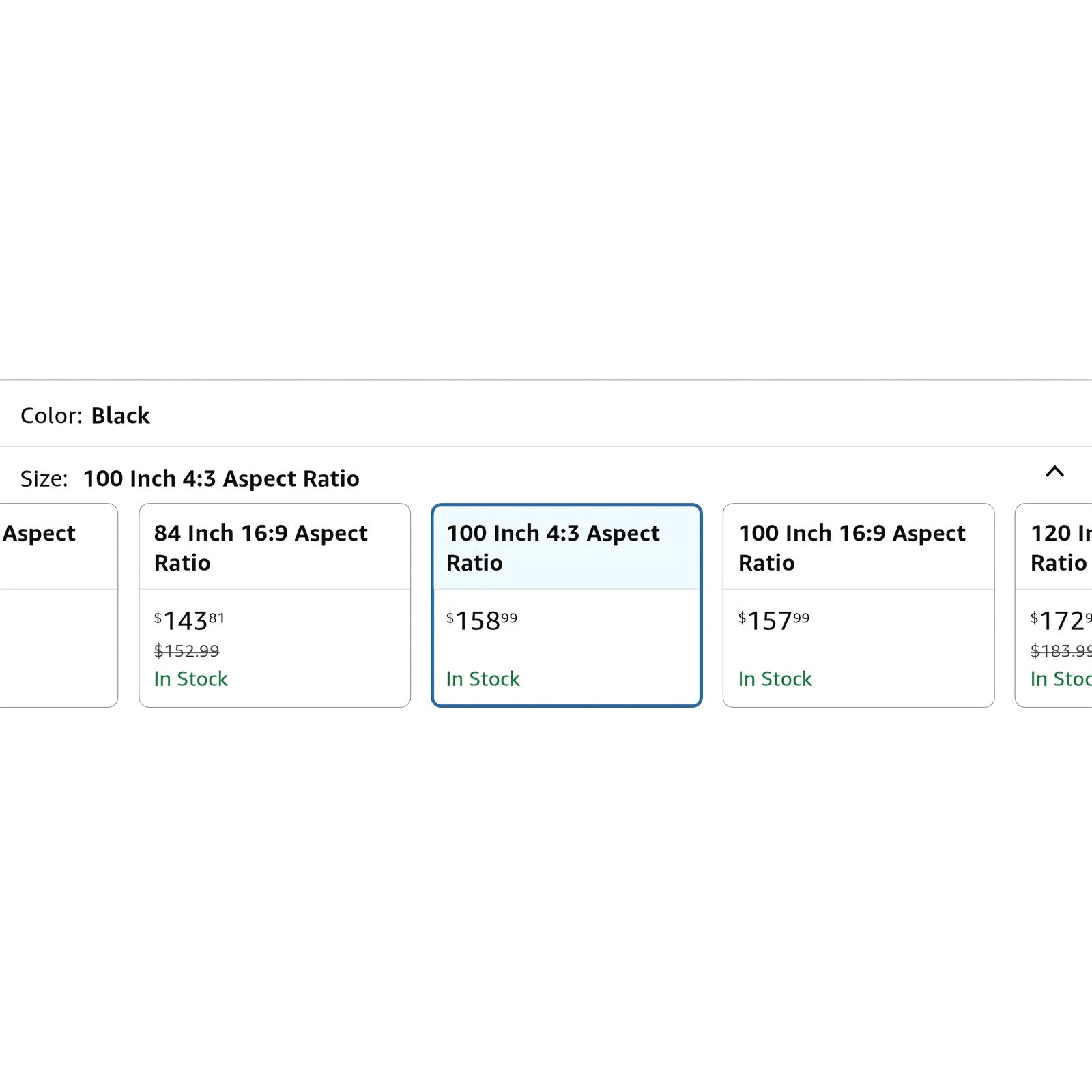This screenshot has height=1092, width=1092.
Task: Click the "Size:" label
Action: coord(44,478)
